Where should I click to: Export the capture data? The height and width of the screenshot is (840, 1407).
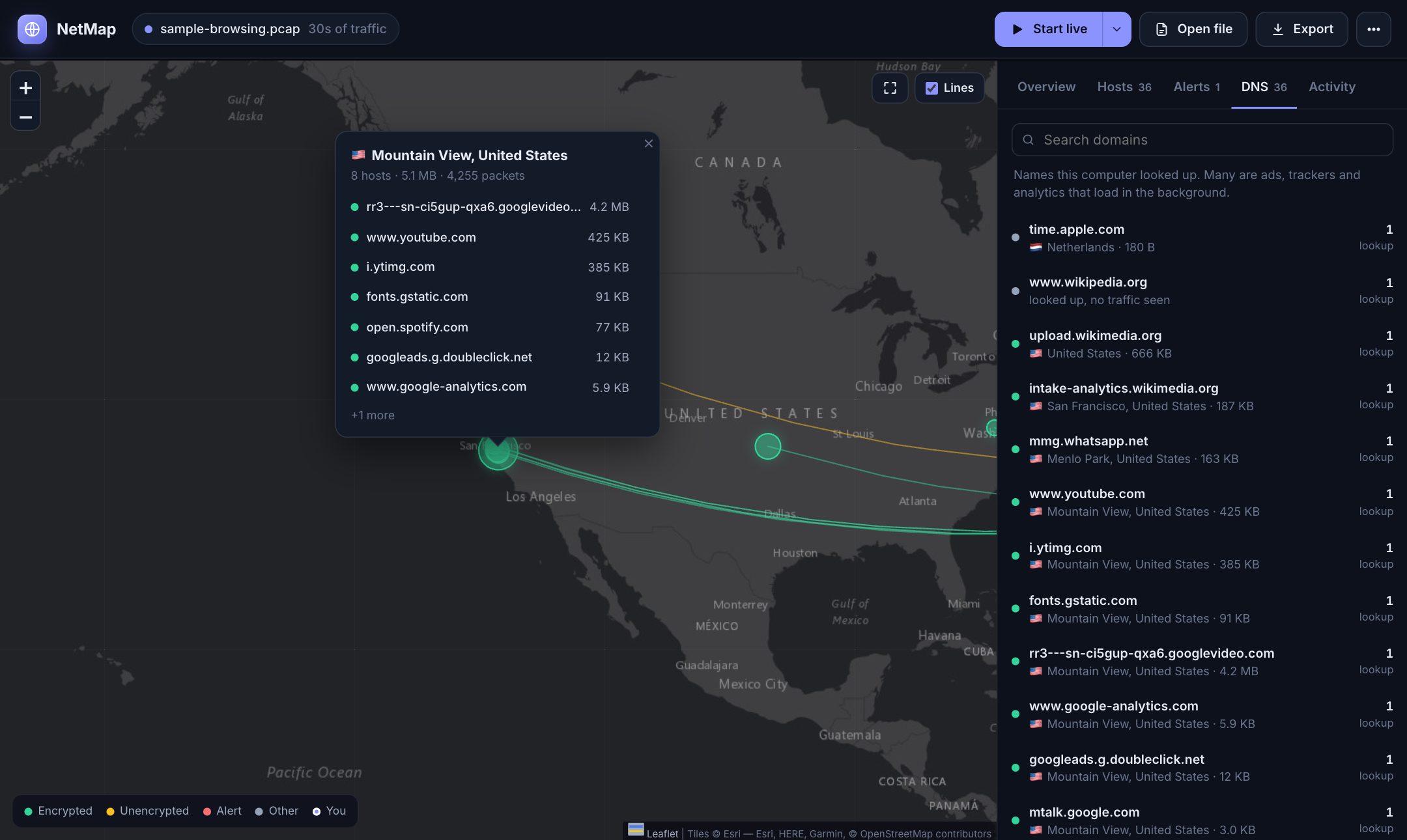tap(1301, 29)
